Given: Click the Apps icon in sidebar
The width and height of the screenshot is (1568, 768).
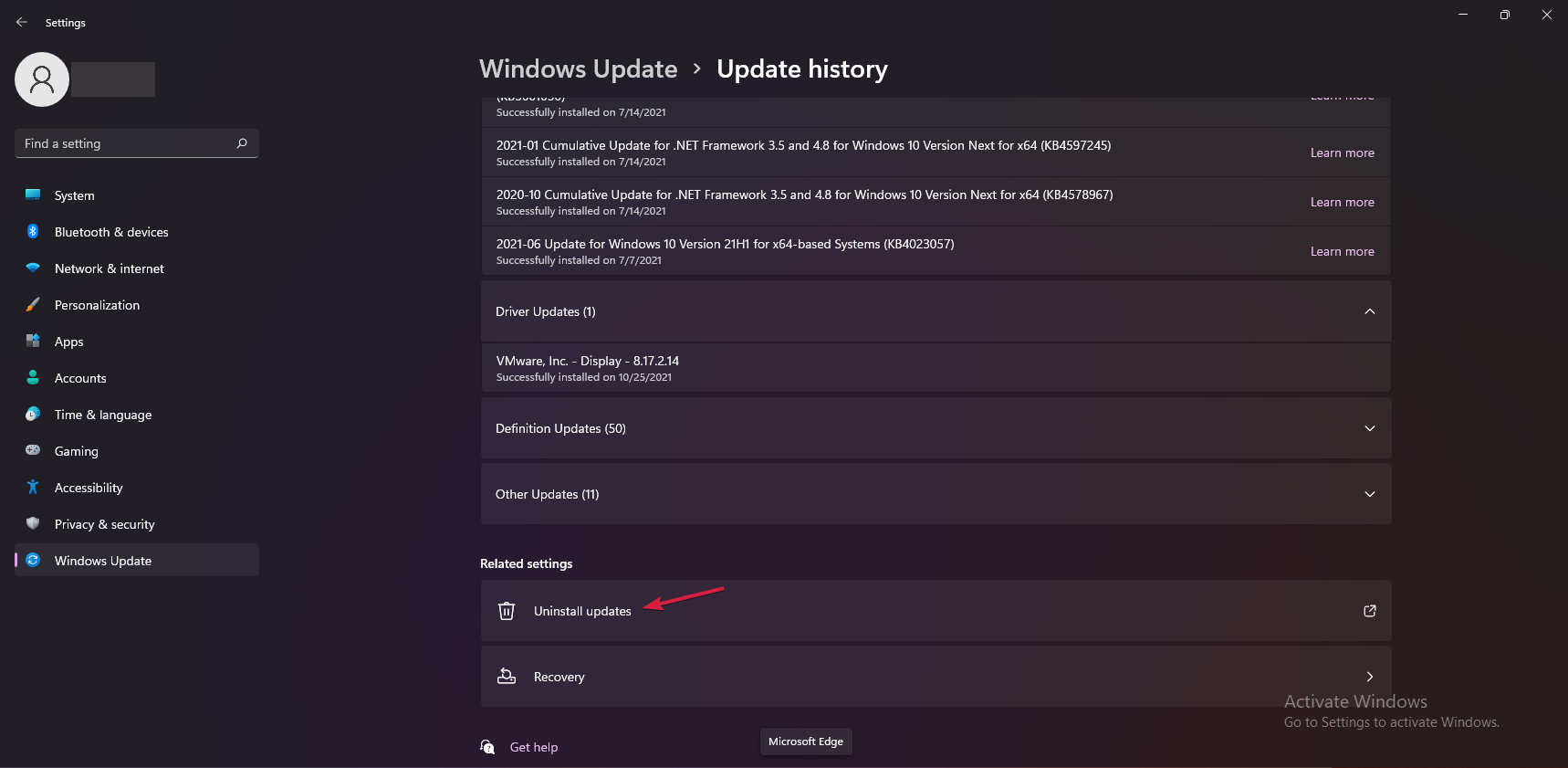Looking at the screenshot, I should pos(33,341).
